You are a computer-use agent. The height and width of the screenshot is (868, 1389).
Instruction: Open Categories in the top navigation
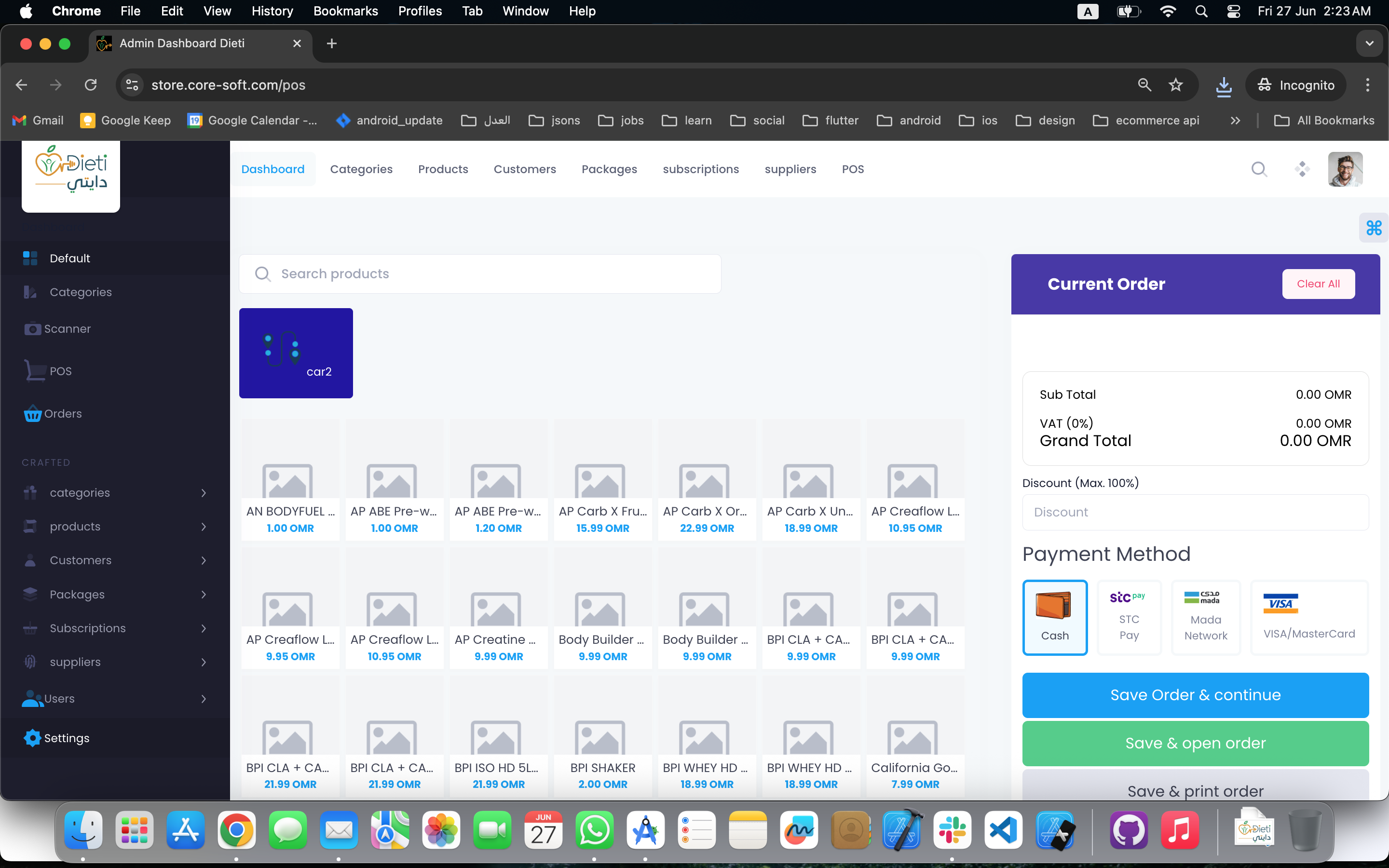pos(361,169)
